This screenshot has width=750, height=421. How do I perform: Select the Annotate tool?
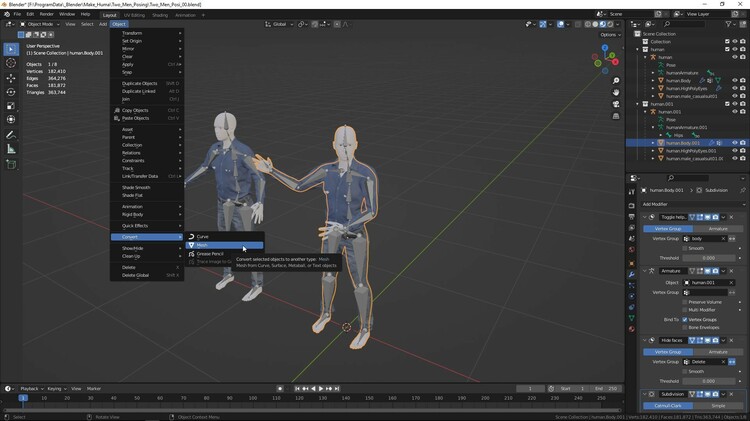[x=11, y=135]
